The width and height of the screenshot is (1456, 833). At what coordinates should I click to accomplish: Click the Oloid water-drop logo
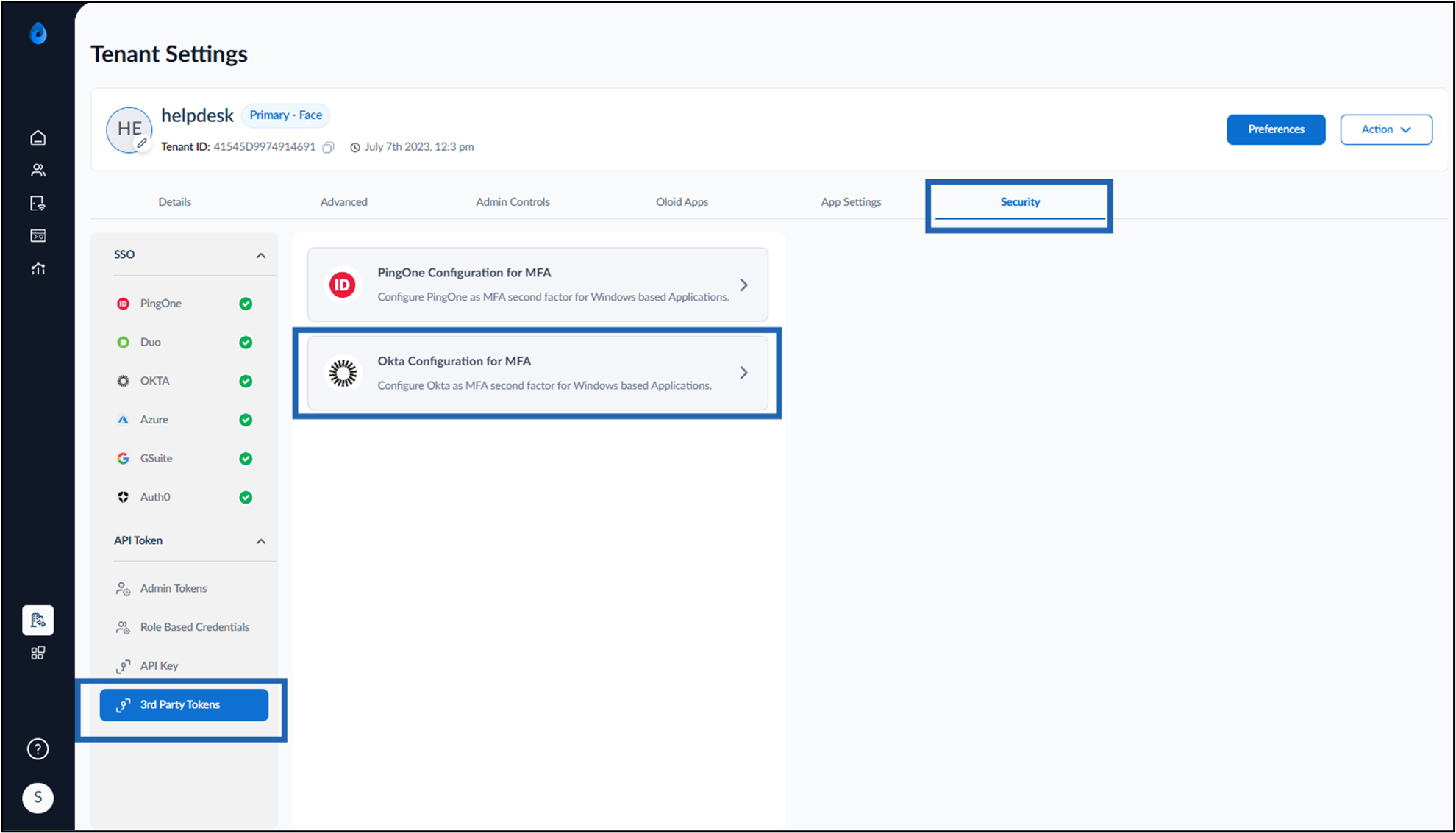coord(38,34)
